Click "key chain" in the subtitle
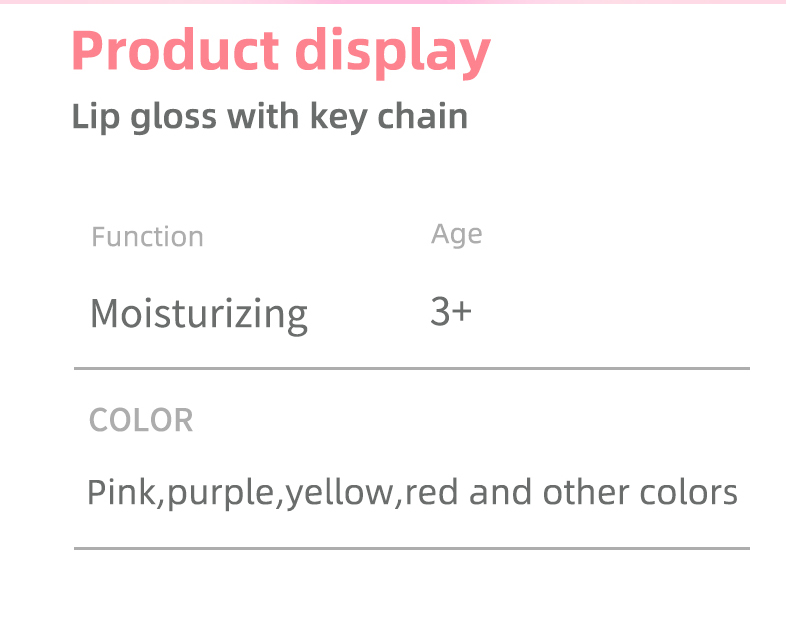This screenshot has width=790, height=622. (x=388, y=117)
